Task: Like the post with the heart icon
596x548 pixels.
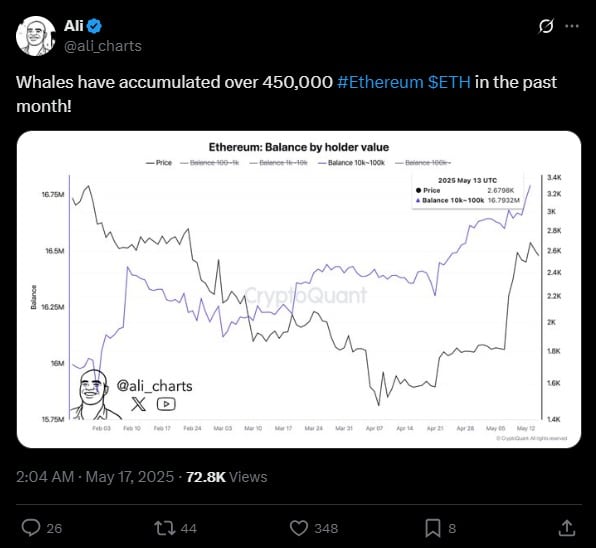Action: pyautogui.click(x=299, y=528)
